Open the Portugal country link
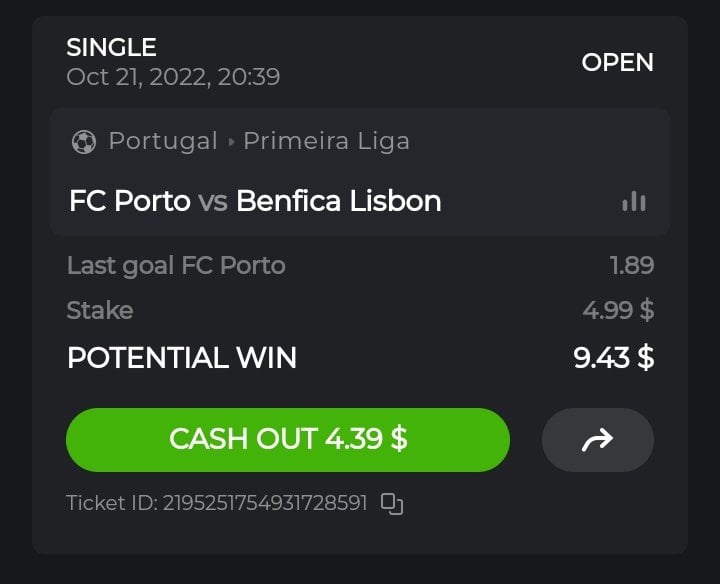 [163, 141]
